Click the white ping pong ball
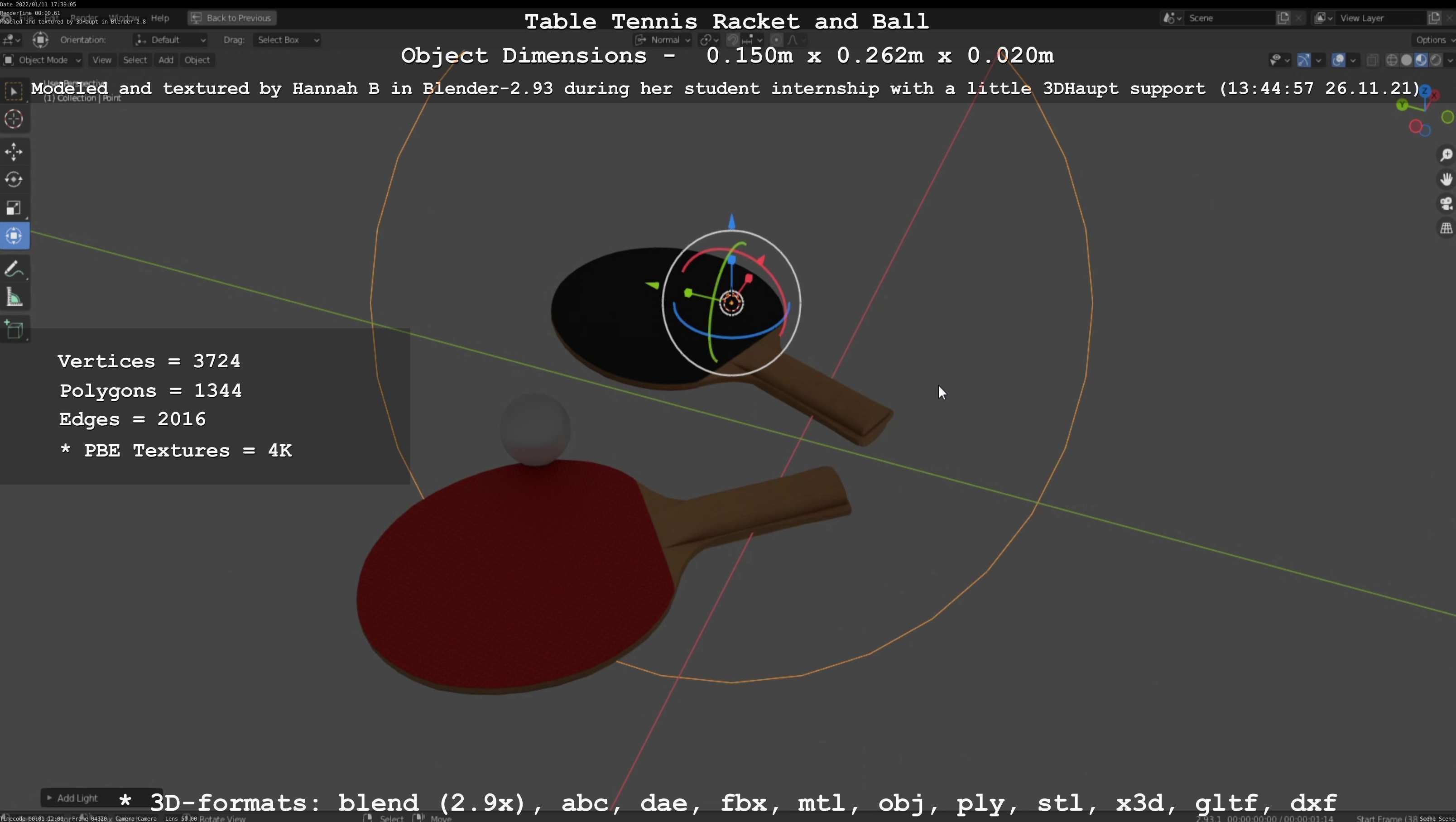1456x822 pixels. pyautogui.click(x=535, y=430)
